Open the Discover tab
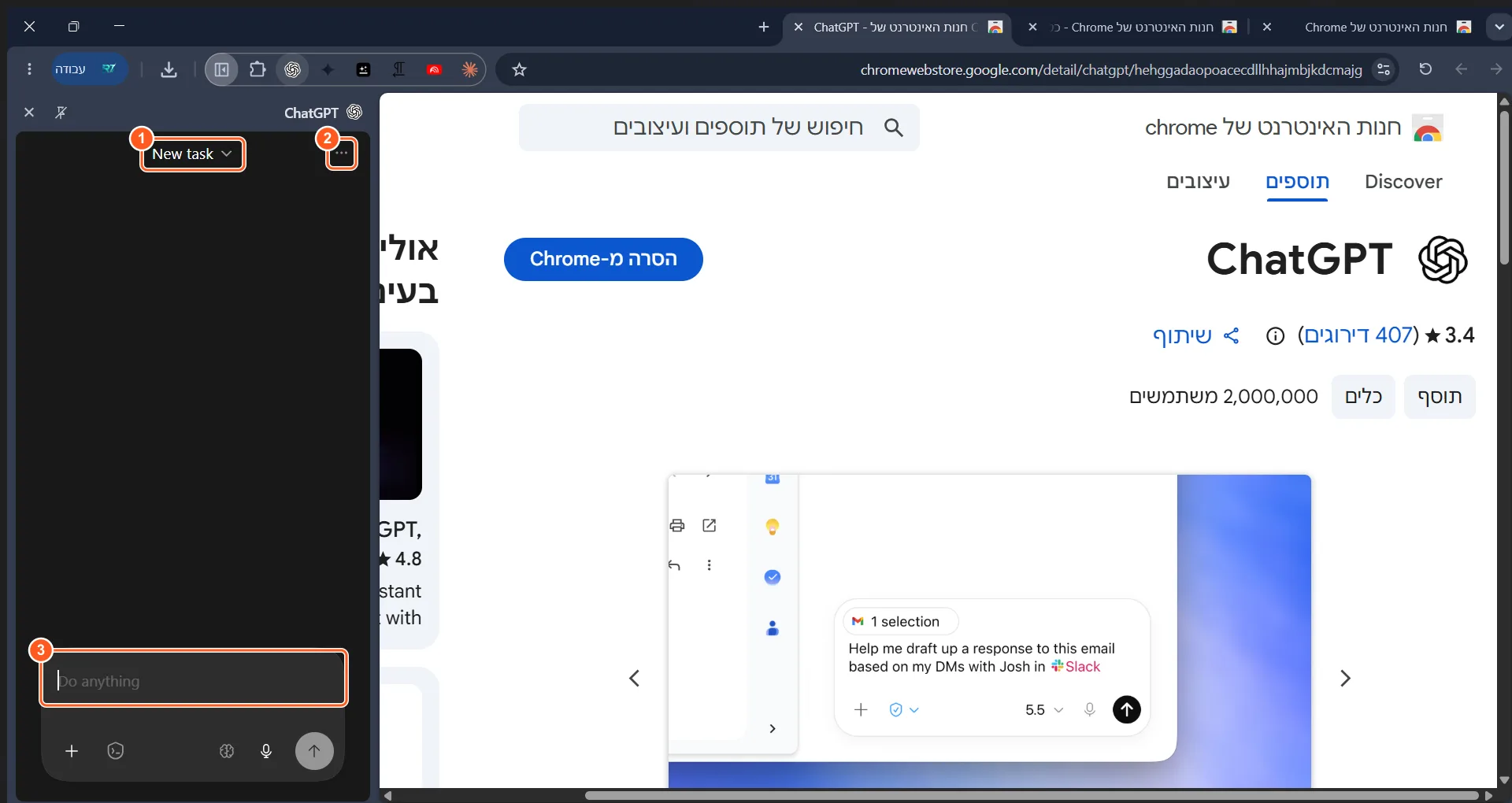The width and height of the screenshot is (1512, 803). pyautogui.click(x=1403, y=182)
